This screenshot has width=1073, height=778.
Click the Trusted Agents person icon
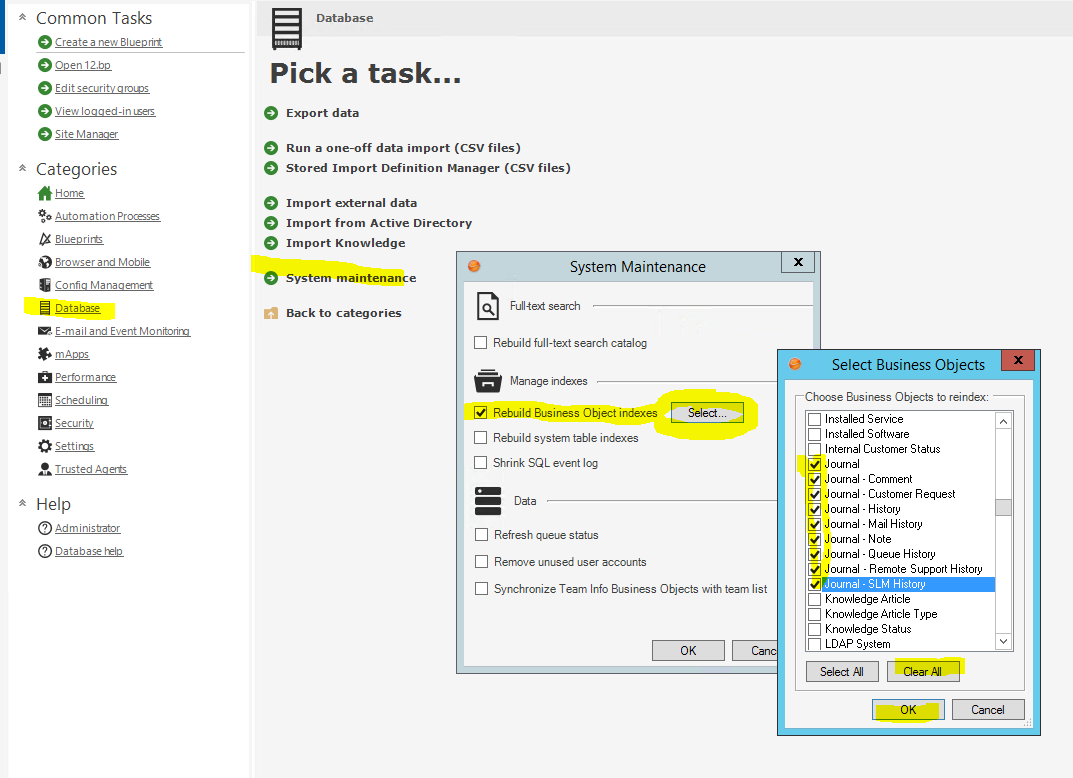(44, 469)
